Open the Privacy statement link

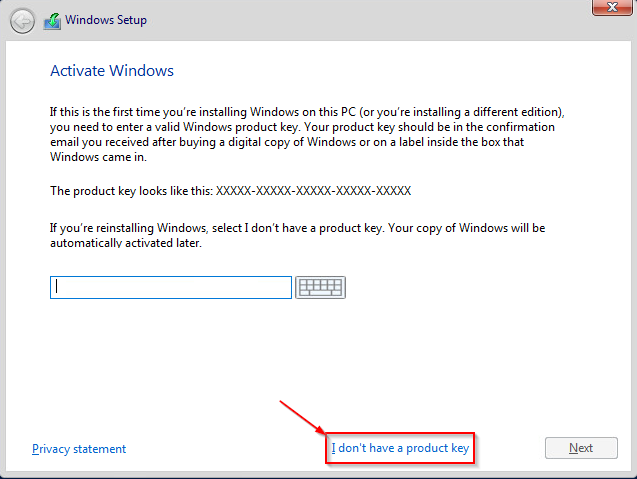tap(79, 449)
